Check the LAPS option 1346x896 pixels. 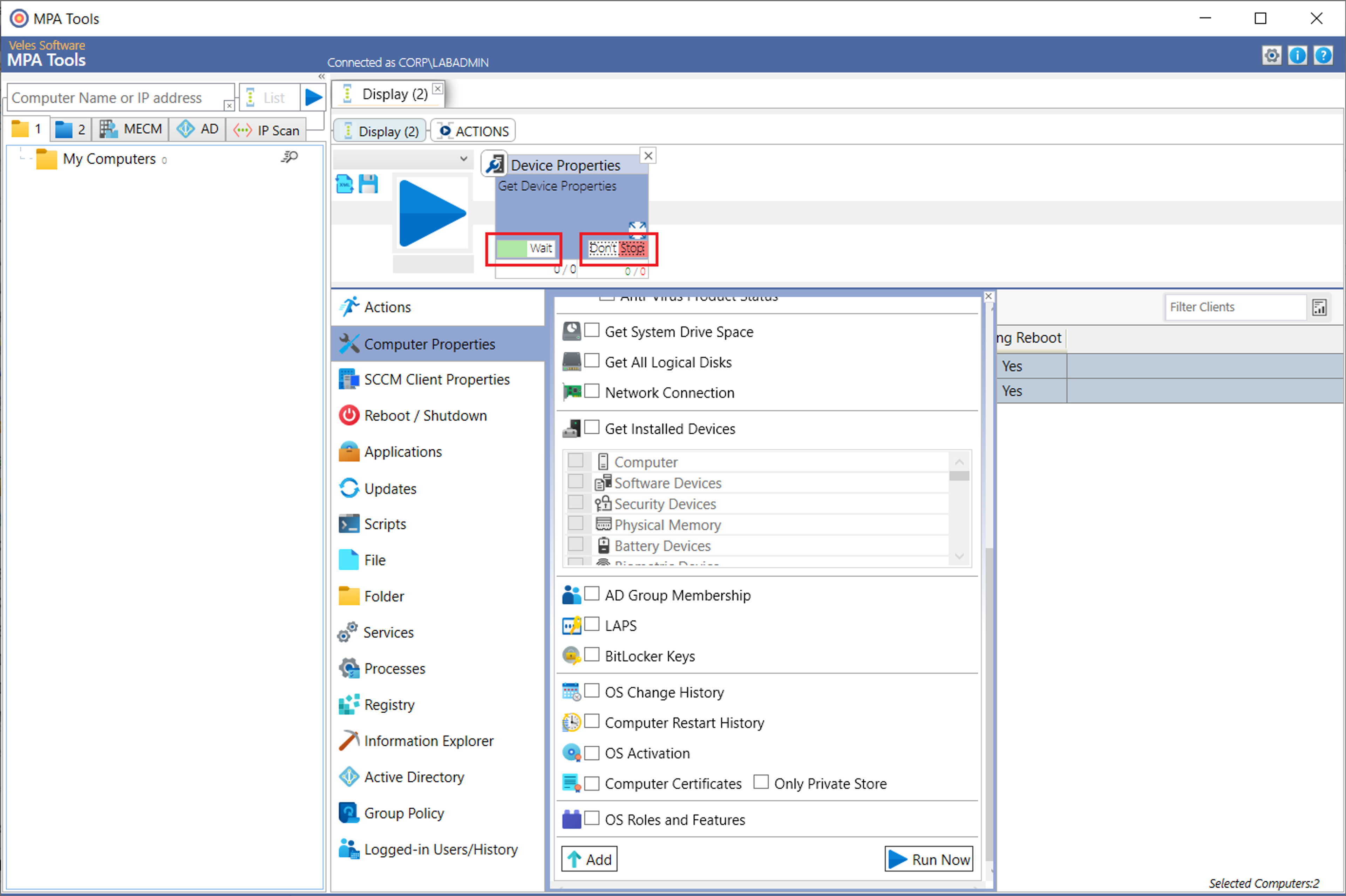(x=592, y=624)
